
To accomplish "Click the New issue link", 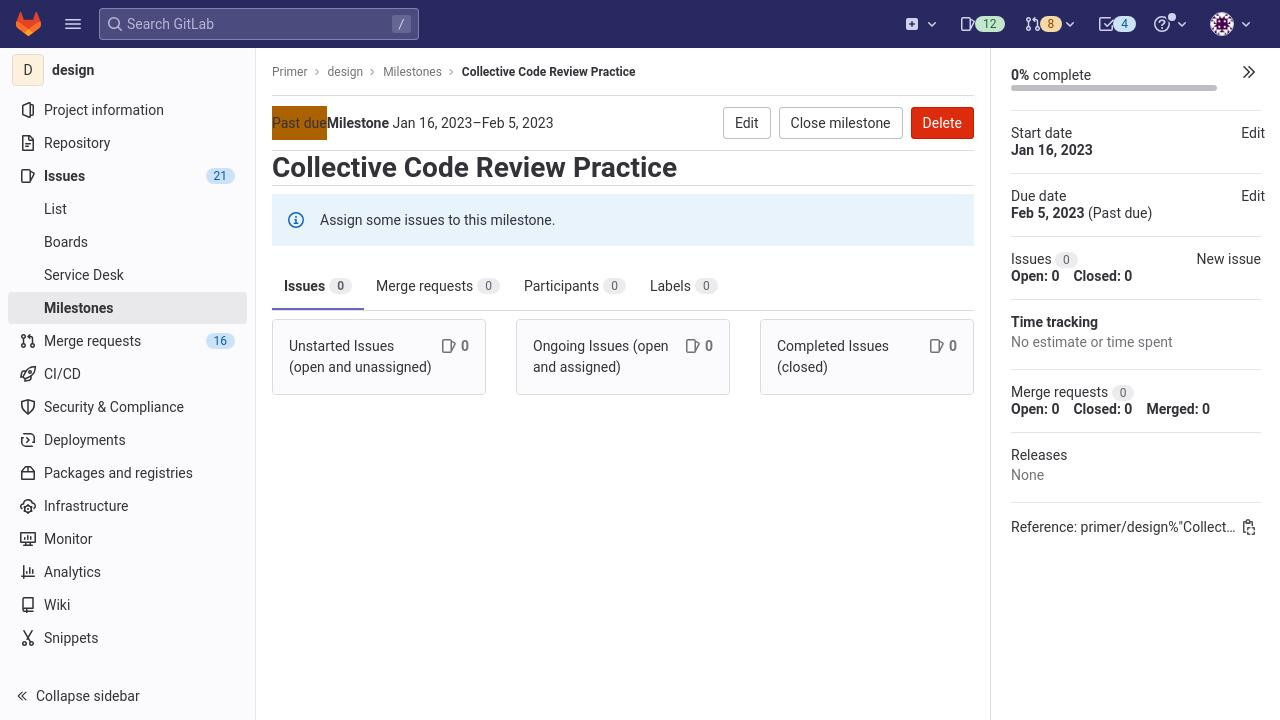I will coord(1228,259).
